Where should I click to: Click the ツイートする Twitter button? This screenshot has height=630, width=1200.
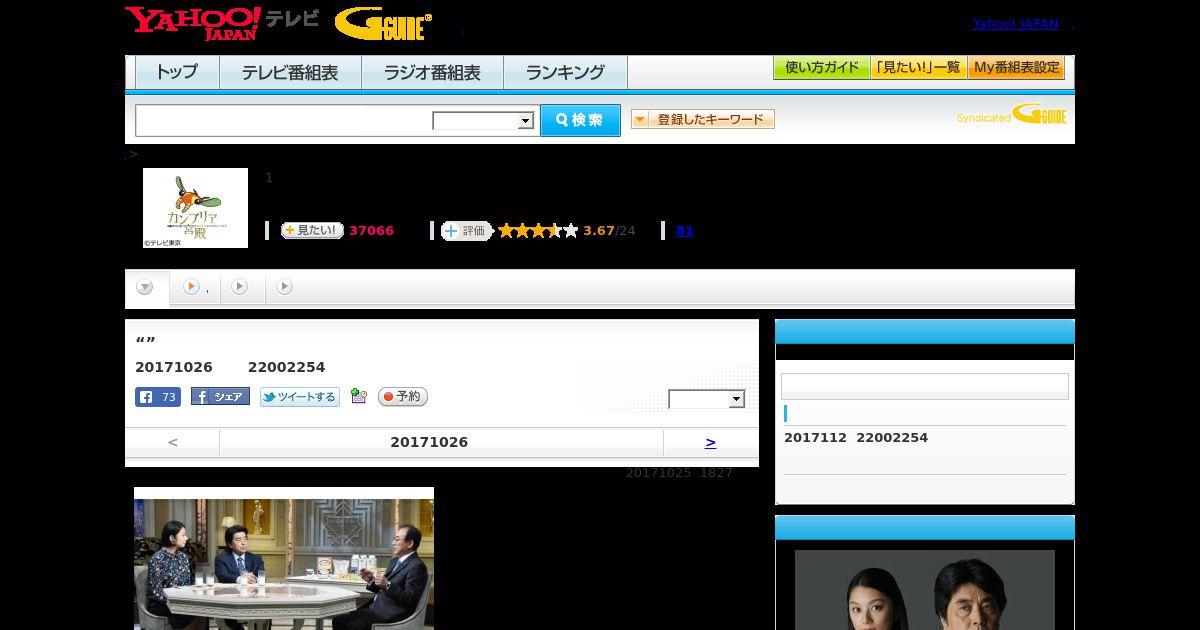click(x=300, y=397)
